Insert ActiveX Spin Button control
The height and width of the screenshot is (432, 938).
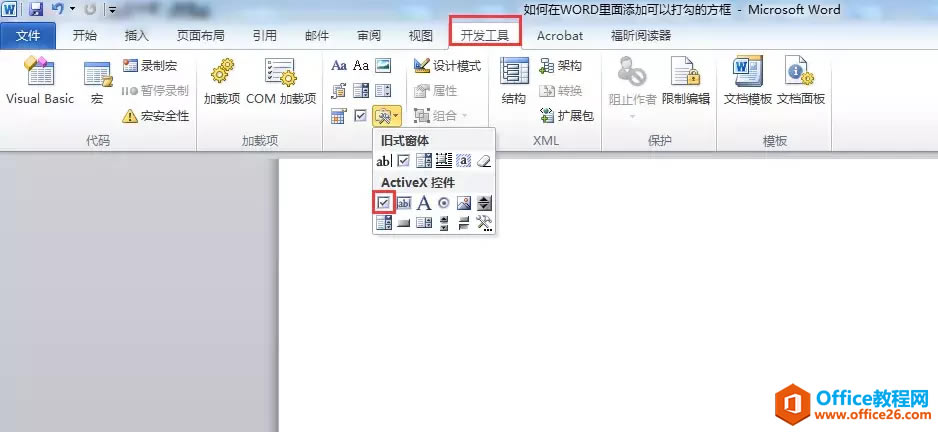[x=484, y=203]
